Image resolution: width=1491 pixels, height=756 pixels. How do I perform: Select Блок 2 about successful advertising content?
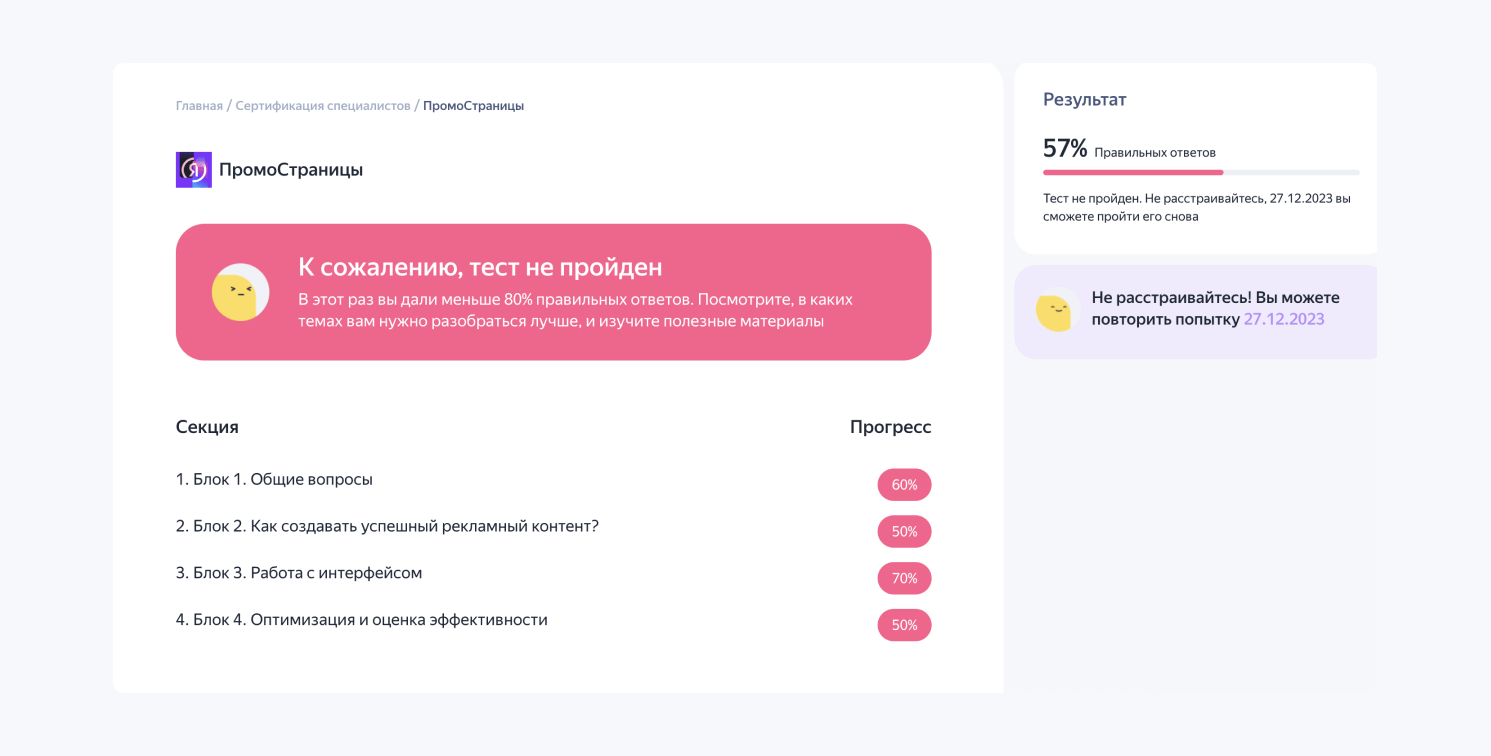387,526
